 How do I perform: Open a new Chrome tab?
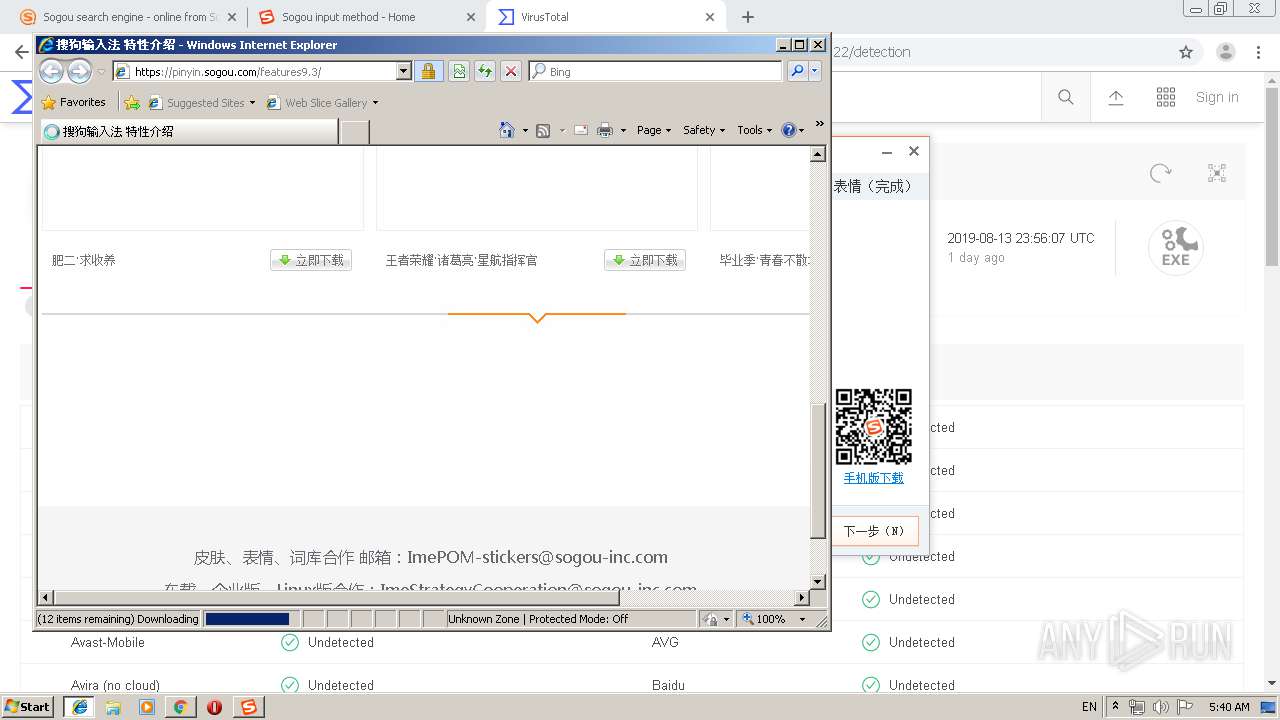click(x=748, y=17)
